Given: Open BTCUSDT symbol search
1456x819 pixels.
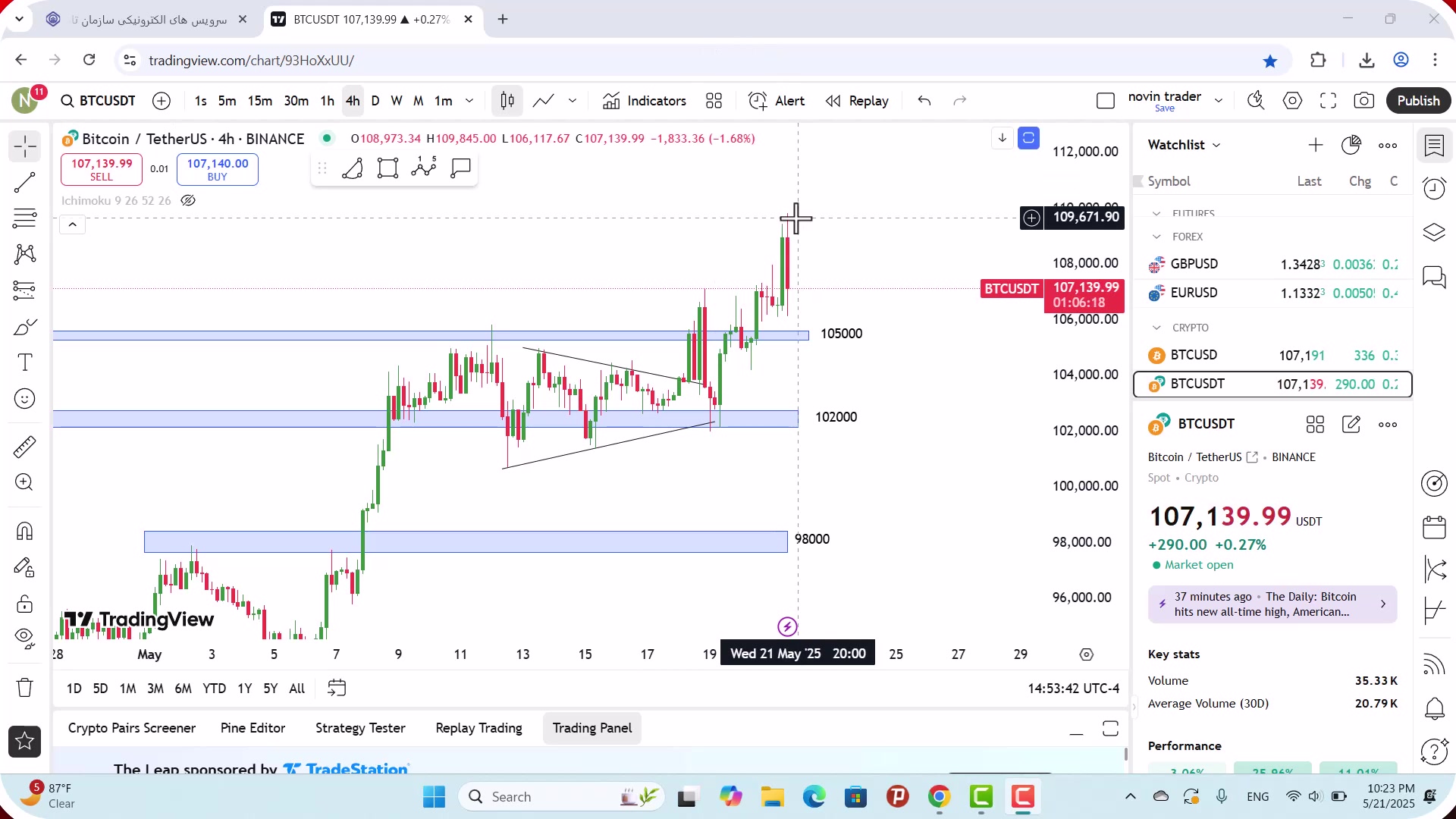Looking at the screenshot, I should click(x=99, y=101).
